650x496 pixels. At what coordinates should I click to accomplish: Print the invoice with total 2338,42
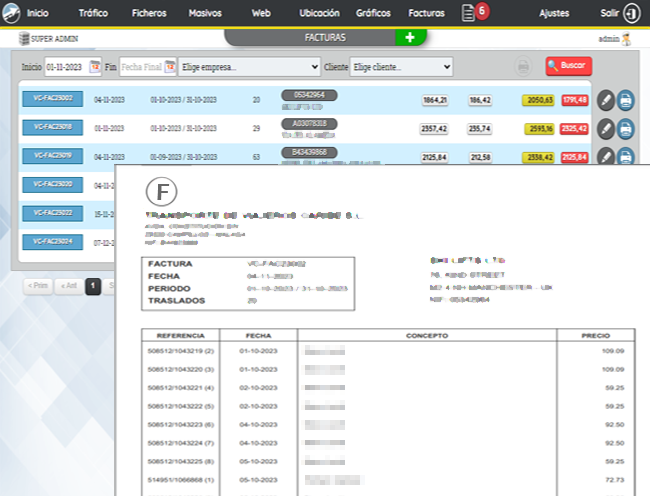point(626,157)
